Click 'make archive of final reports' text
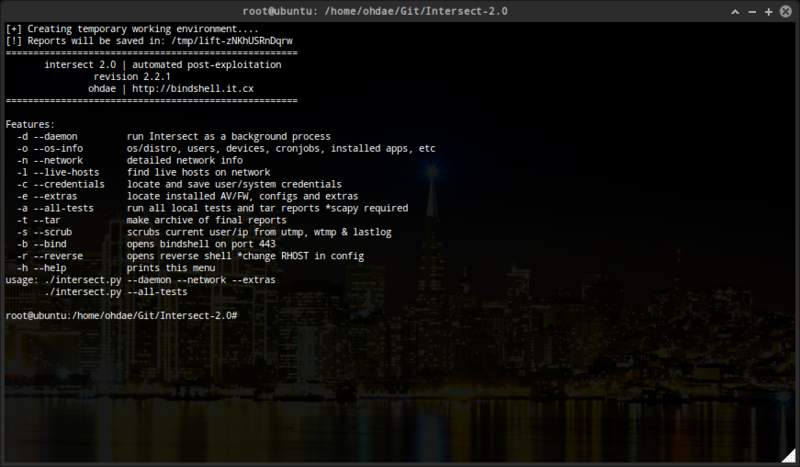The width and height of the screenshot is (800, 467). click(x=207, y=220)
